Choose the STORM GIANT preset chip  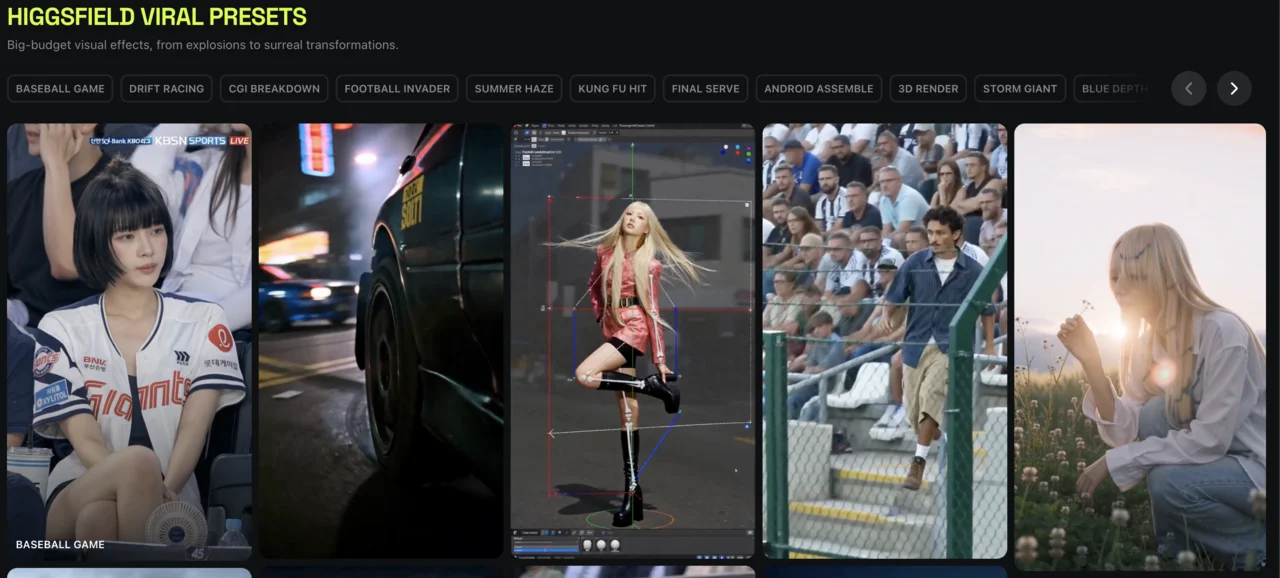coord(1020,88)
